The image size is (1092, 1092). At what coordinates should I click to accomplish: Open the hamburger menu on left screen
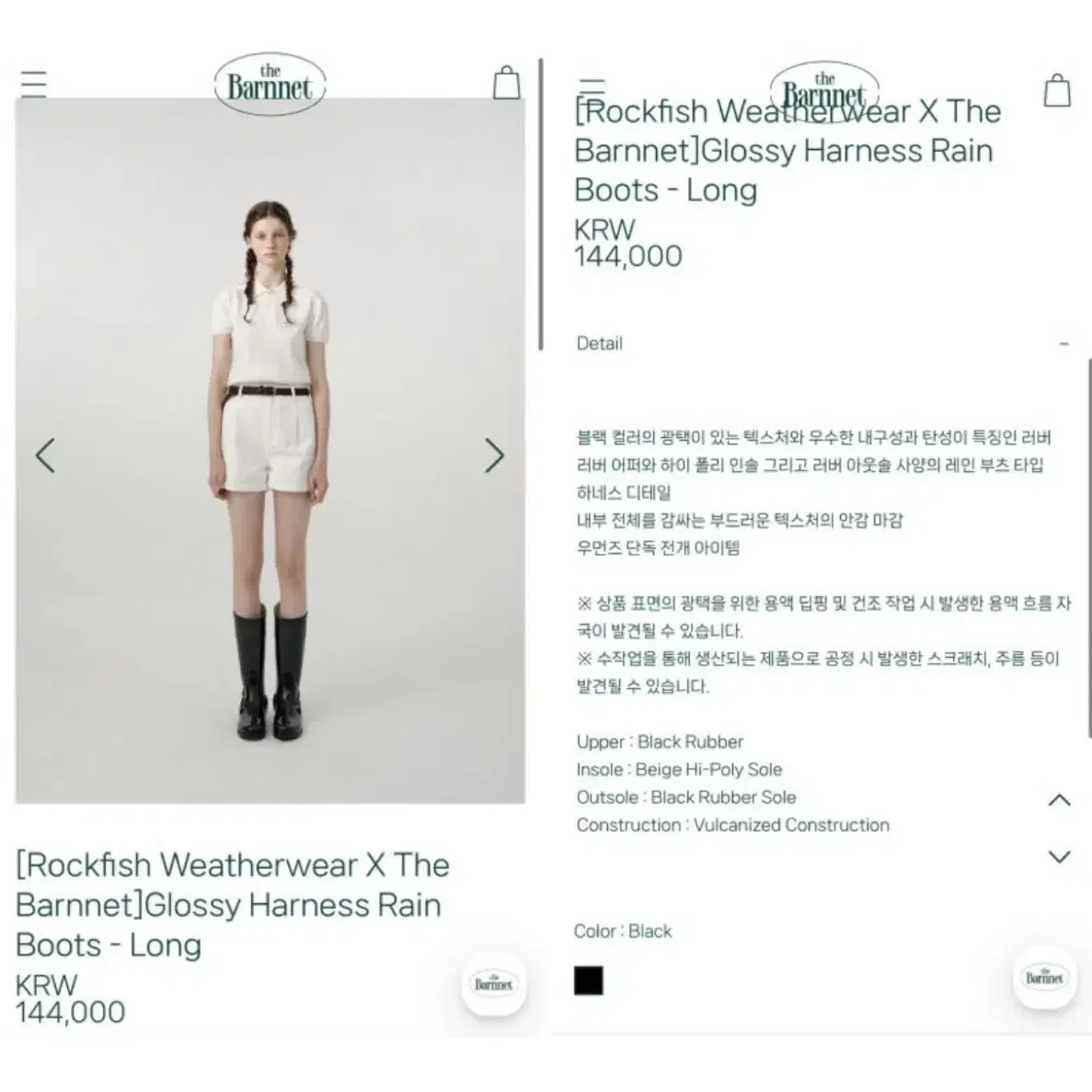pyautogui.click(x=33, y=85)
